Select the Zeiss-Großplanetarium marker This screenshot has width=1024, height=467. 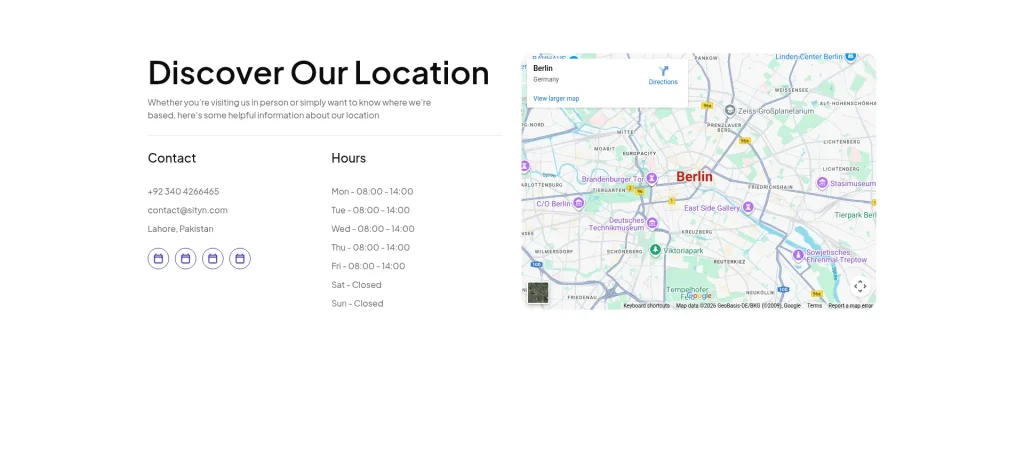[x=730, y=110]
